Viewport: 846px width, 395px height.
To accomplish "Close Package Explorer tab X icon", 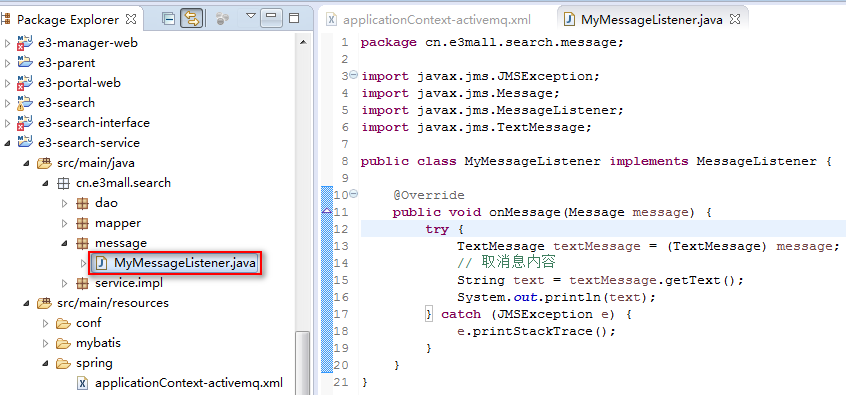I will point(131,19).
